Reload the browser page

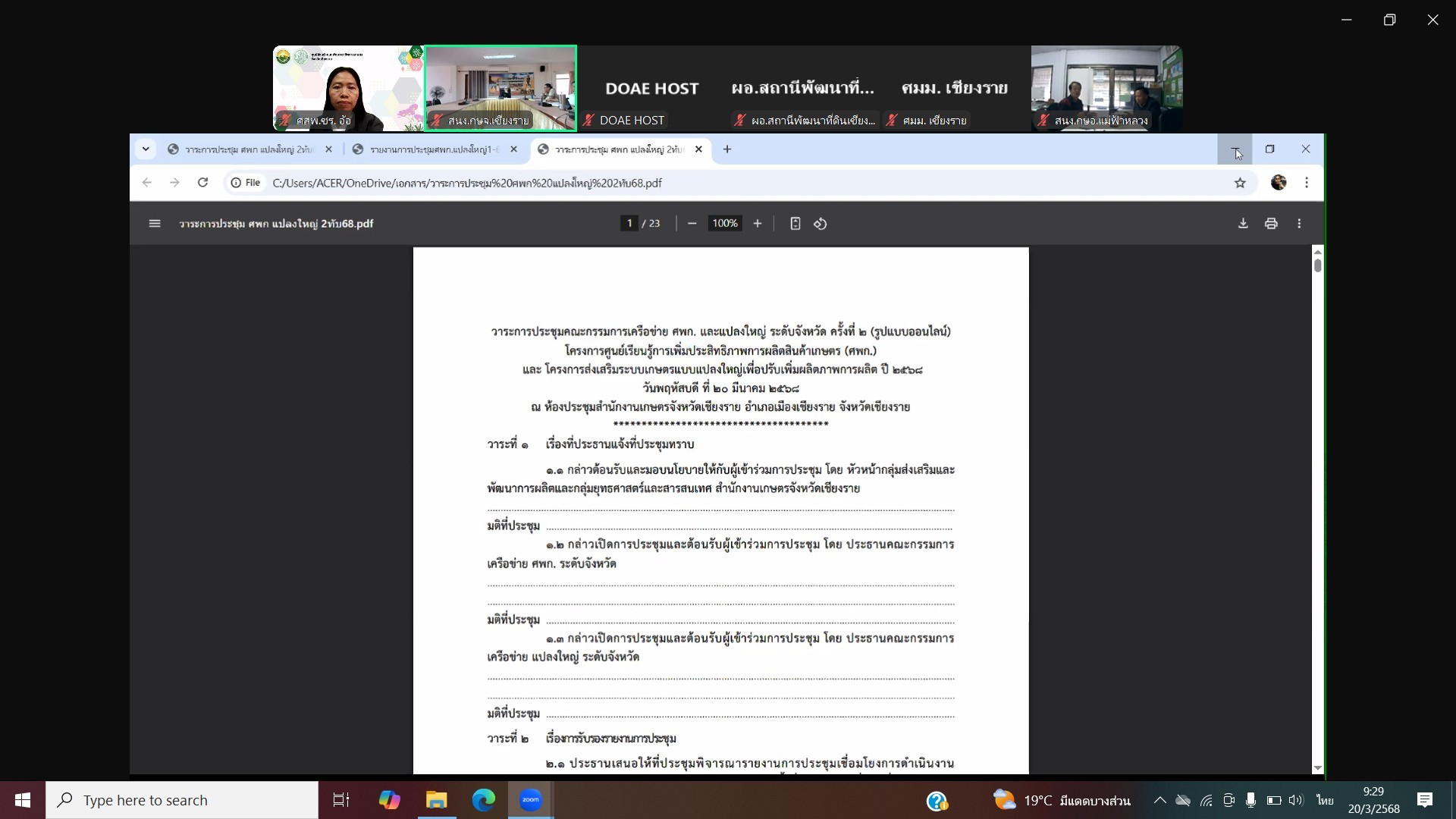[x=202, y=183]
